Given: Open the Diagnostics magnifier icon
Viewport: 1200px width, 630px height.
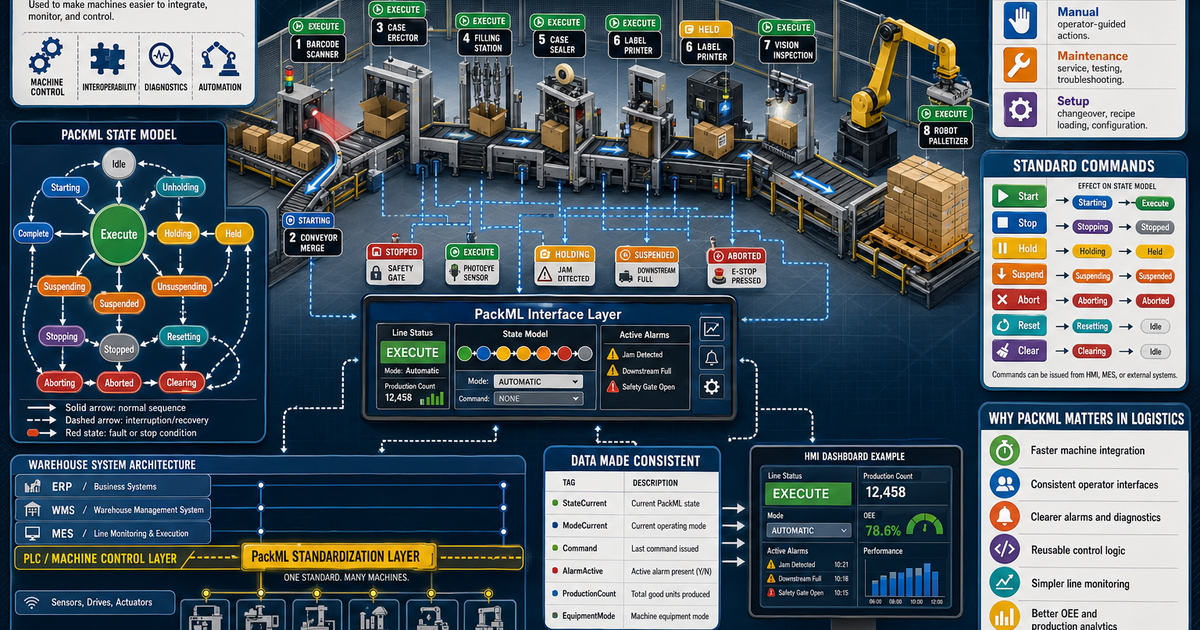Looking at the screenshot, I should click(165, 59).
